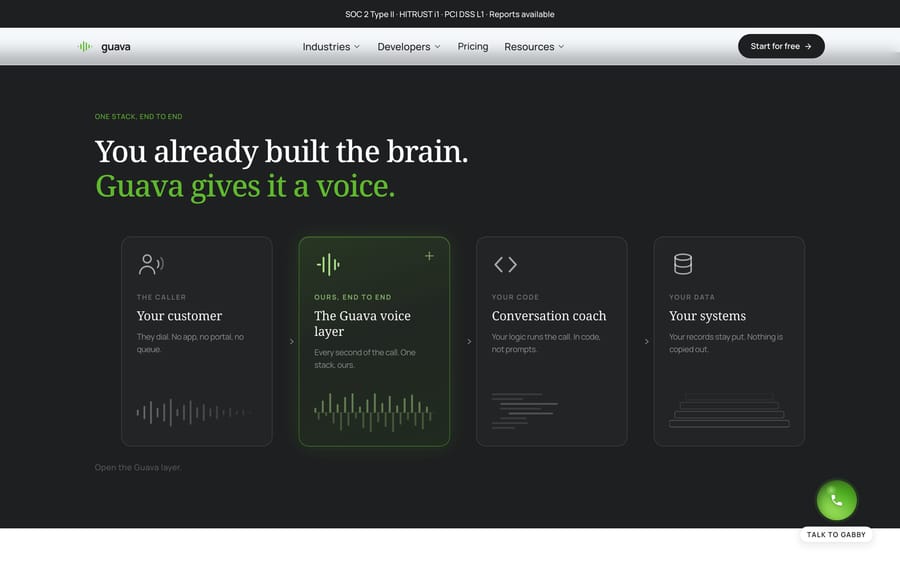Select the Your customer card title

pyautogui.click(x=179, y=316)
